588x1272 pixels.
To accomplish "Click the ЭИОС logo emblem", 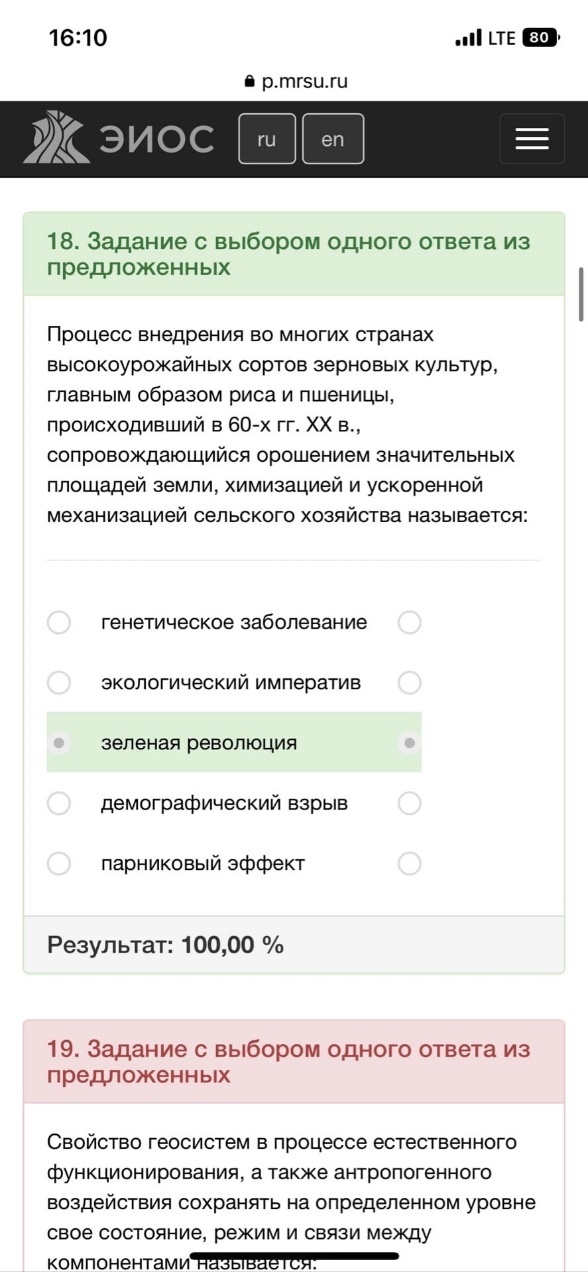I will [57, 138].
